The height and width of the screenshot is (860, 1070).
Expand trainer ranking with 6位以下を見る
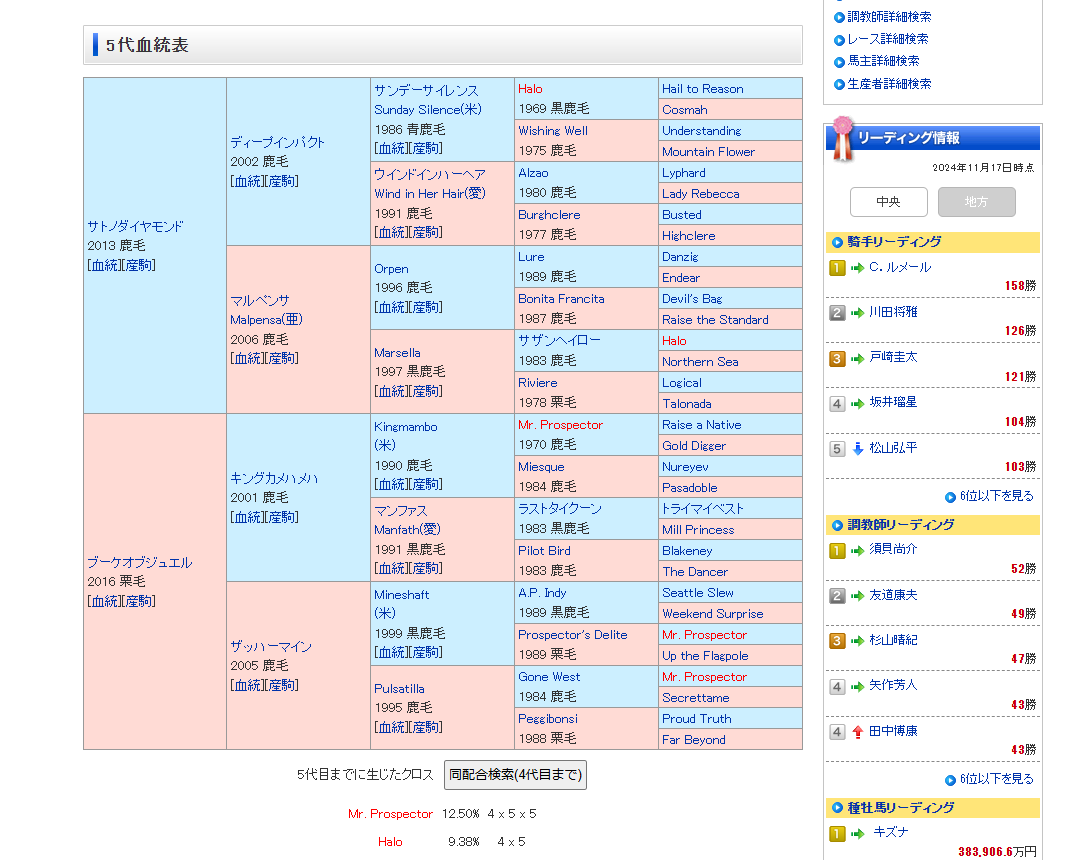coord(996,779)
